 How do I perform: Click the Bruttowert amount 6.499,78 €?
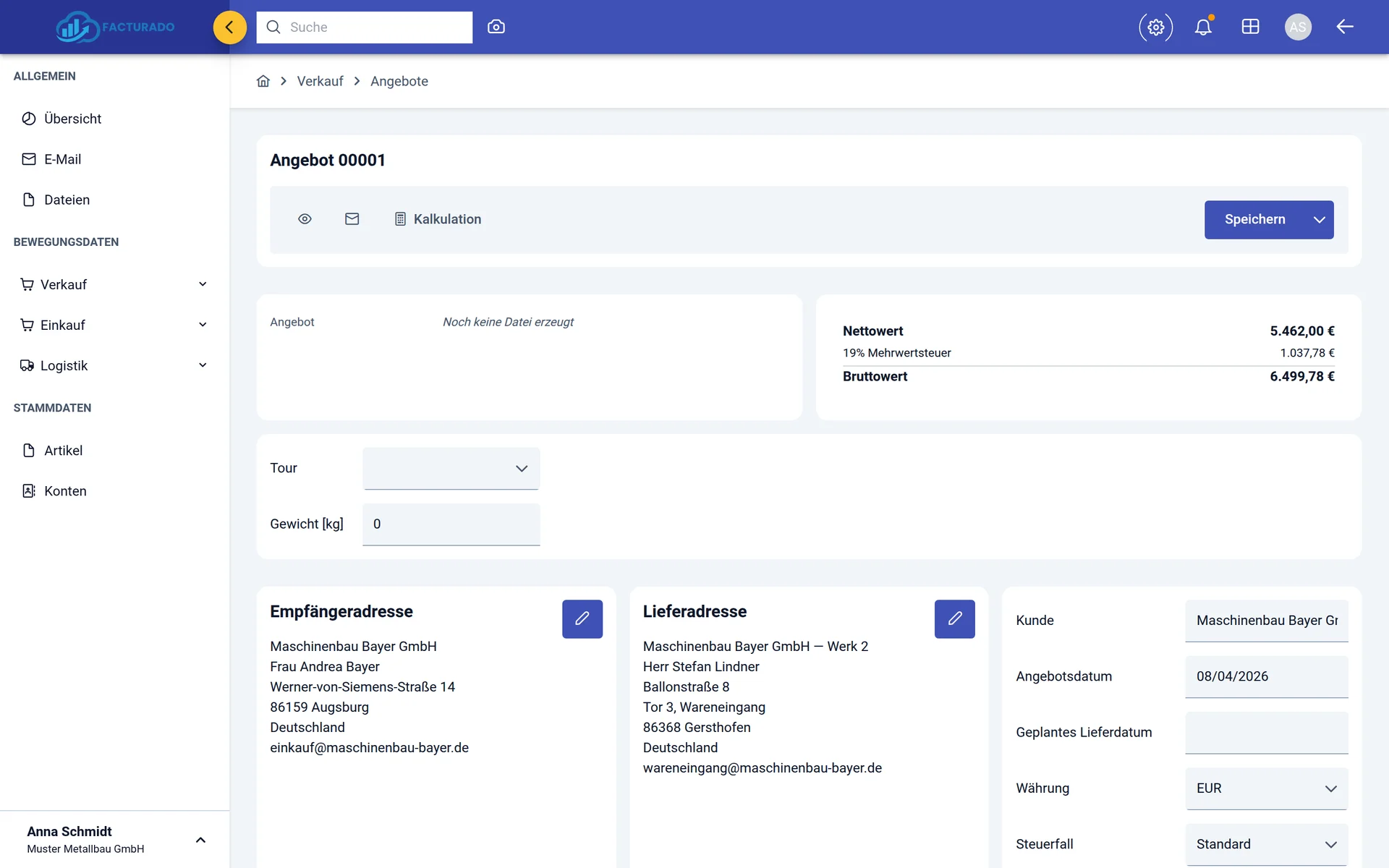coord(1302,376)
